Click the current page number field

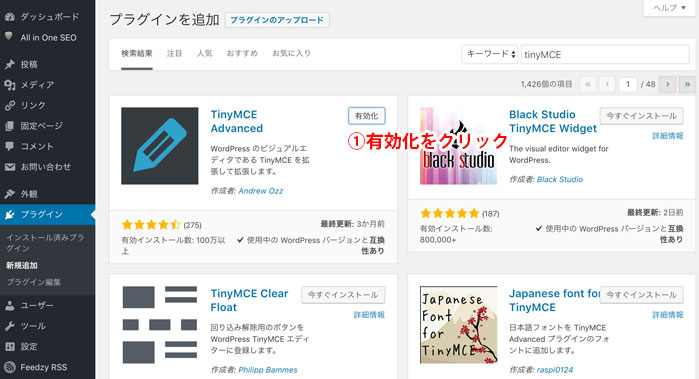coord(628,84)
